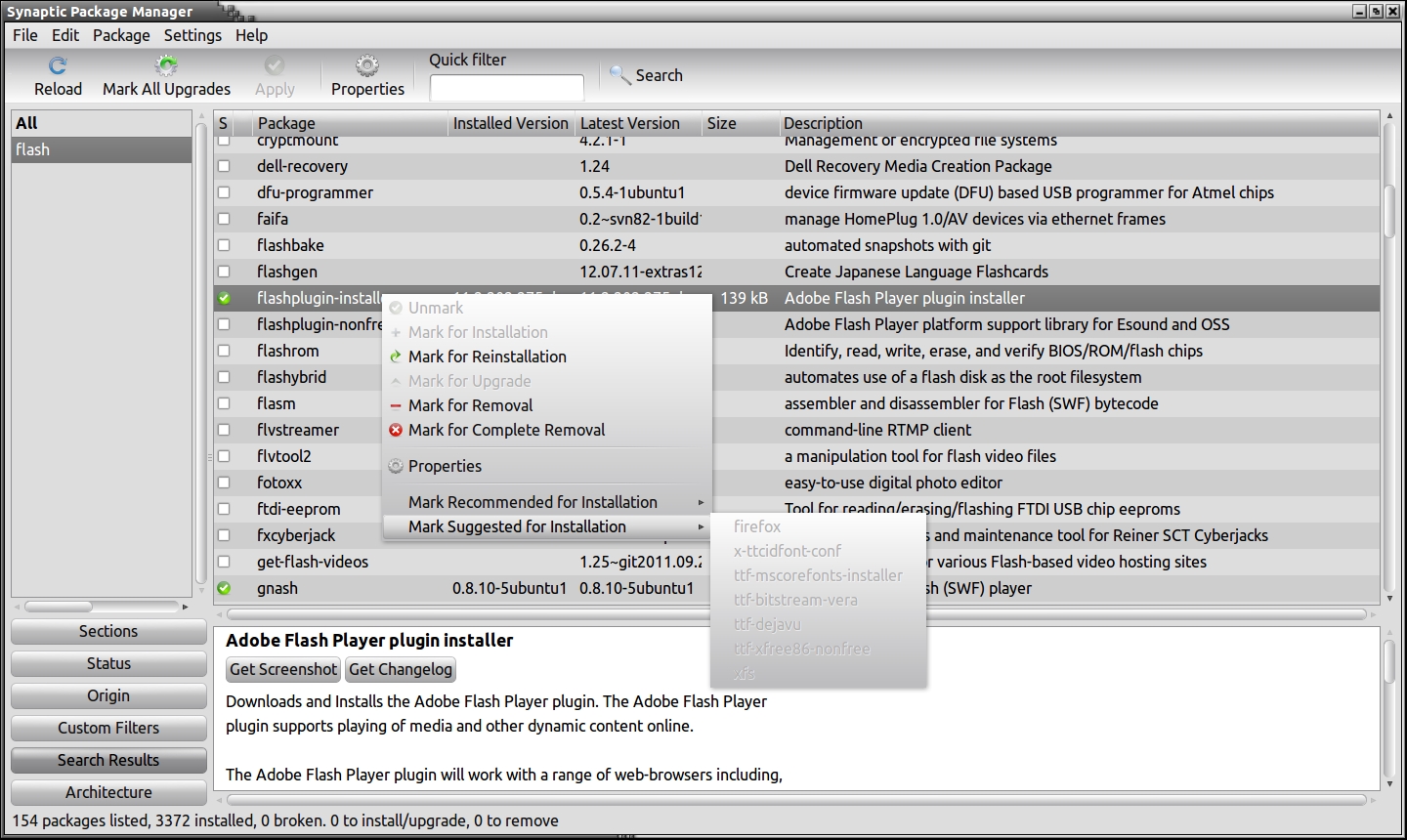
Task: Open Properties from the toolbar gear icon
Action: 367,66
